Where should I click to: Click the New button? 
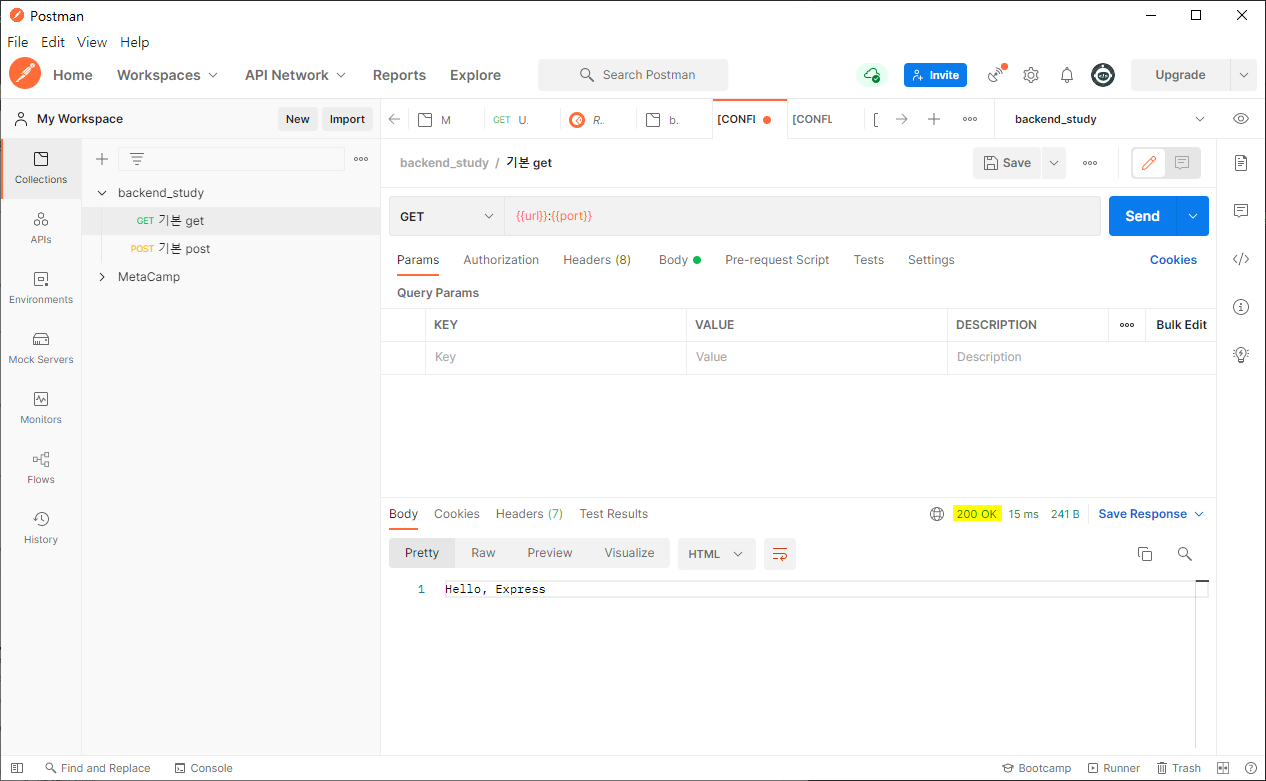click(297, 119)
